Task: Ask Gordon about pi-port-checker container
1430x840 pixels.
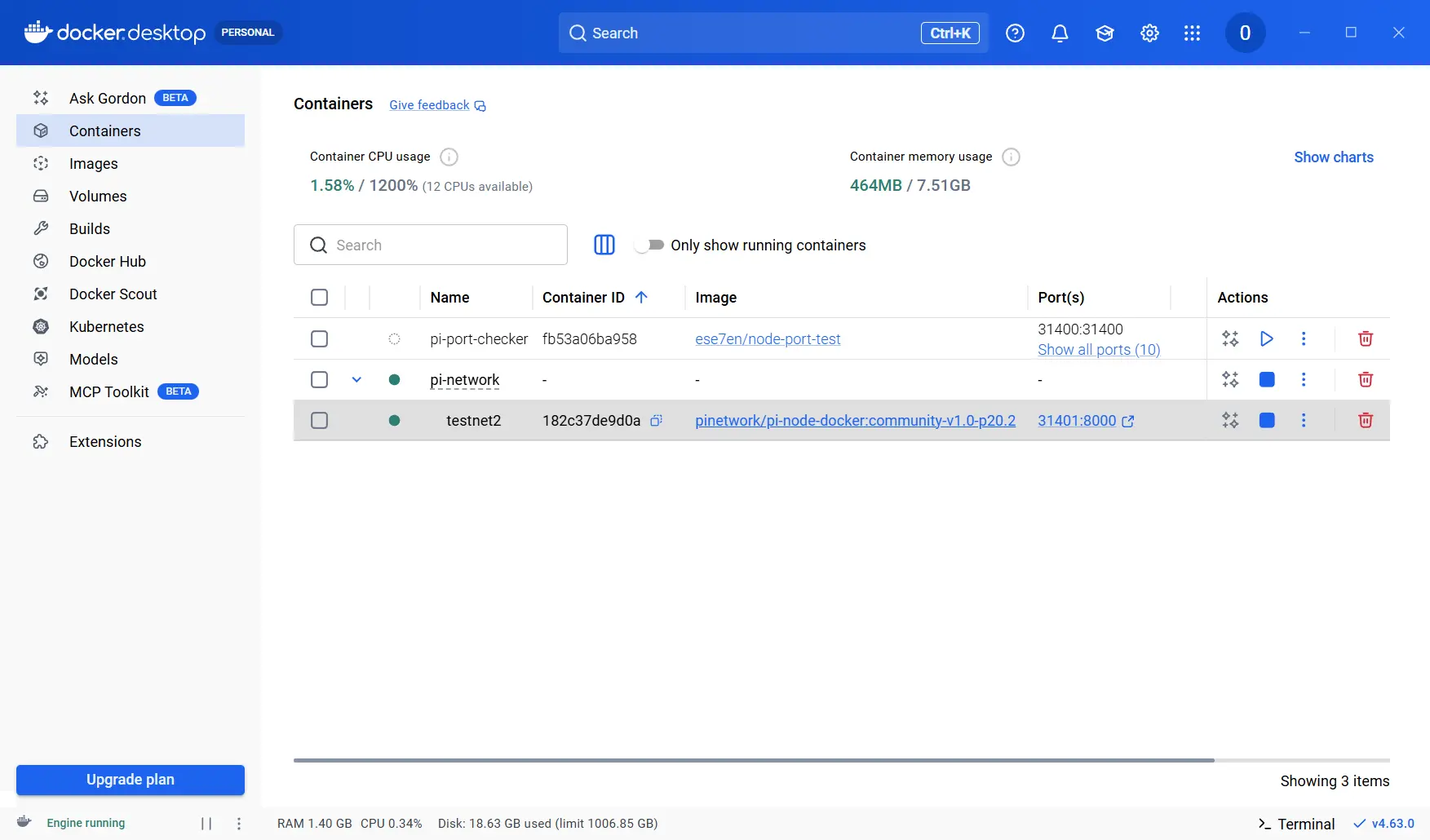Action: pos(1229,338)
